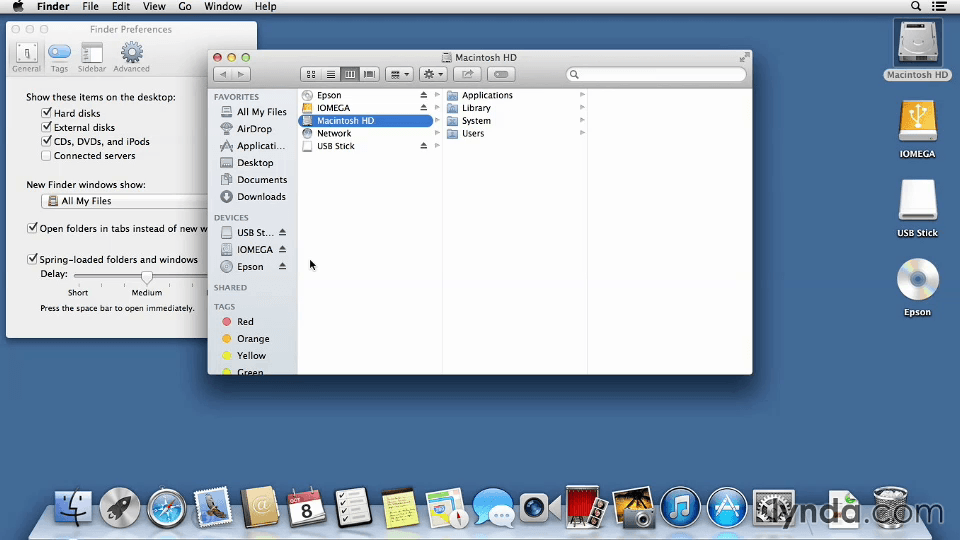Screen dimensions: 960x540
Task: Expand the Users folder arrow
Action: pyautogui.click(x=582, y=133)
